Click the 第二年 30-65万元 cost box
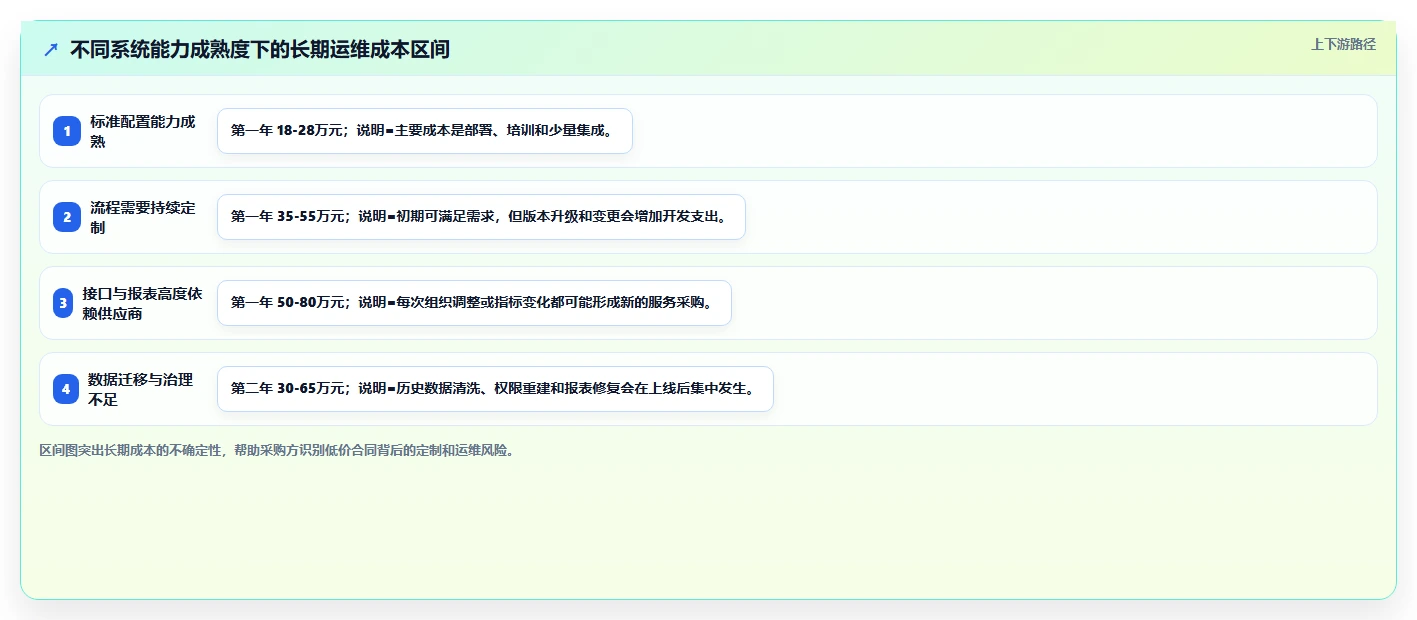 click(x=495, y=389)
